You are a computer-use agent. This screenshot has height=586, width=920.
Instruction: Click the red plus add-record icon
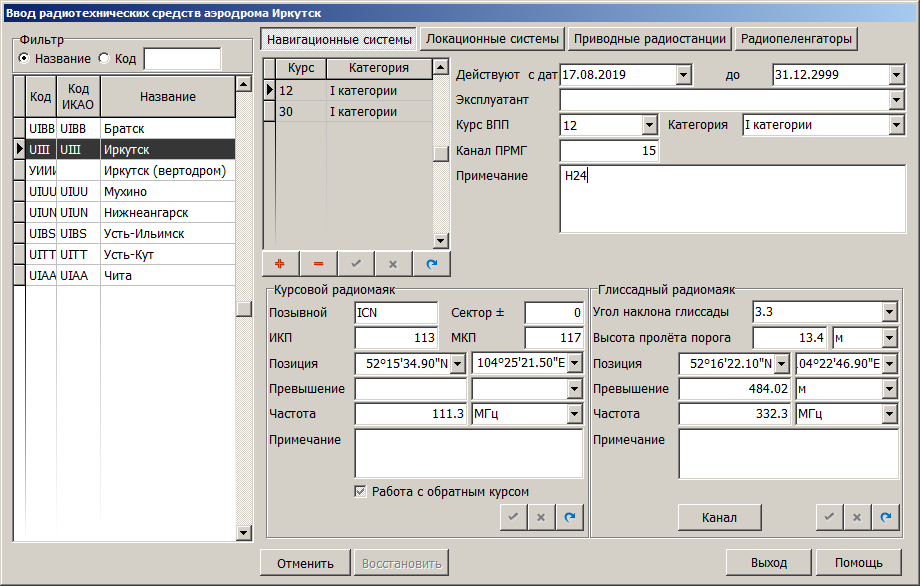pos(280,263)
